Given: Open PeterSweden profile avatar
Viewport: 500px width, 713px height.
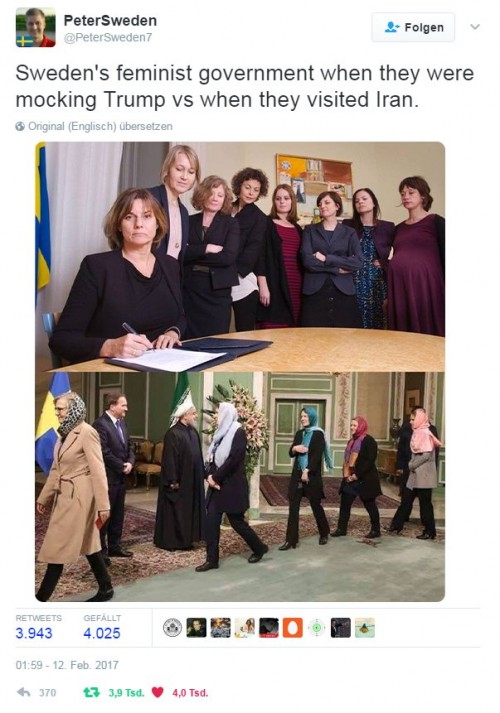Looking at the screenshot, I should click(x=35, y=28).
